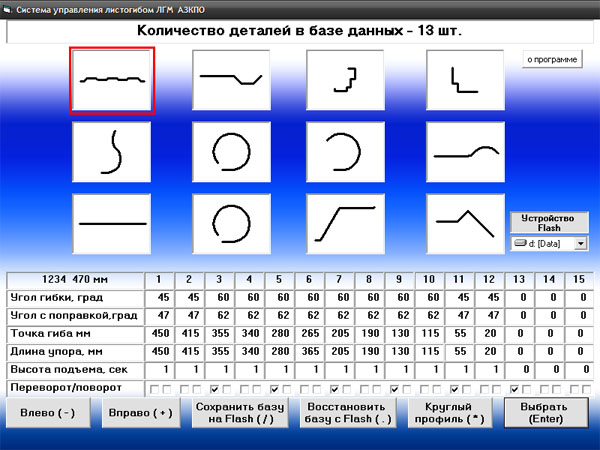Choose the C-shaped semicircle profile thumbnail
The height and width of the screenshot is (450, 600).
[346, 151]
